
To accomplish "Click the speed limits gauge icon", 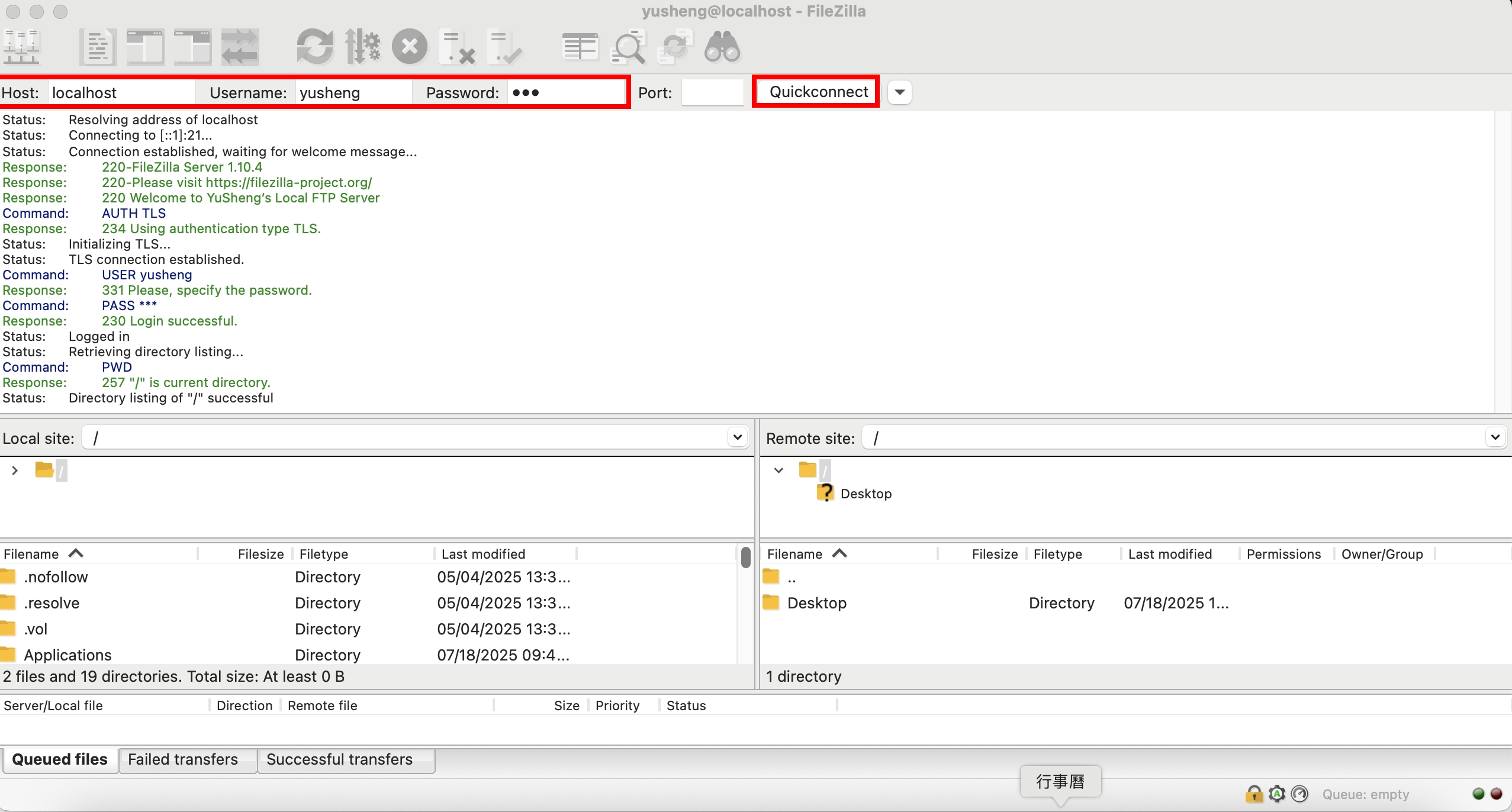I will pos(1299,794).
